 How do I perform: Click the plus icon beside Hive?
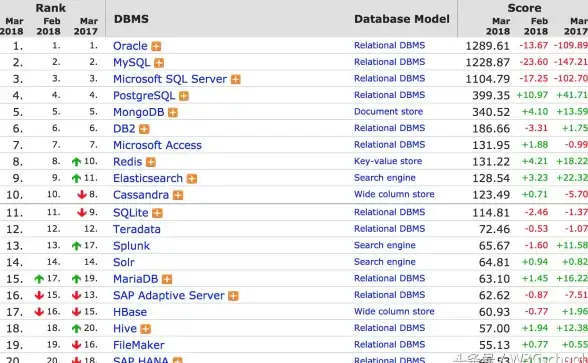(x=146, y=329)
